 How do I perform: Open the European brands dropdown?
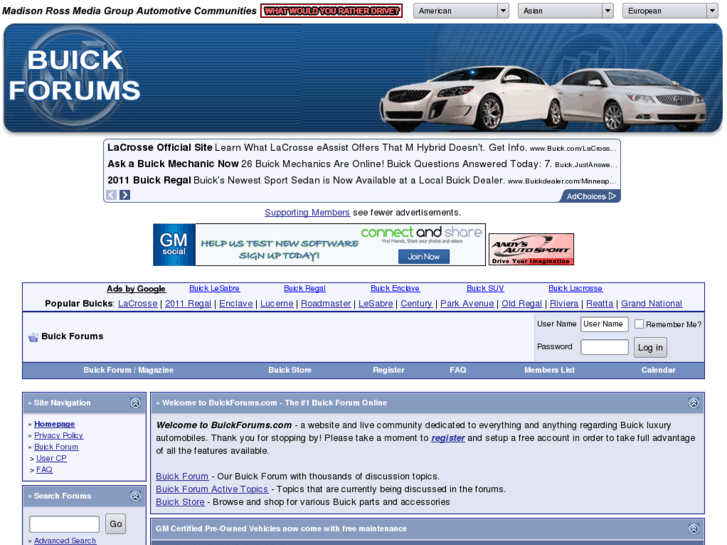(670, 11)
